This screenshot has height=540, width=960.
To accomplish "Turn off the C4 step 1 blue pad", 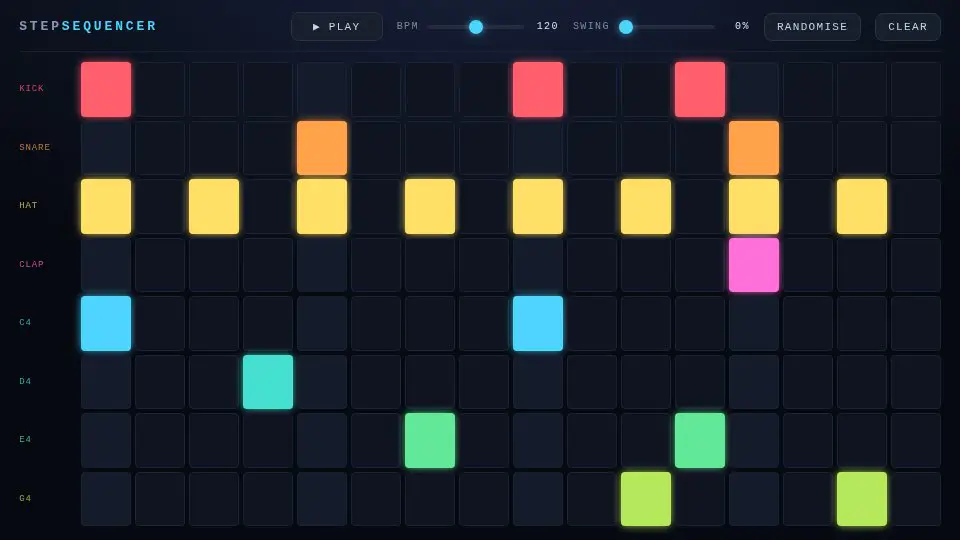I will coord(106,323).
